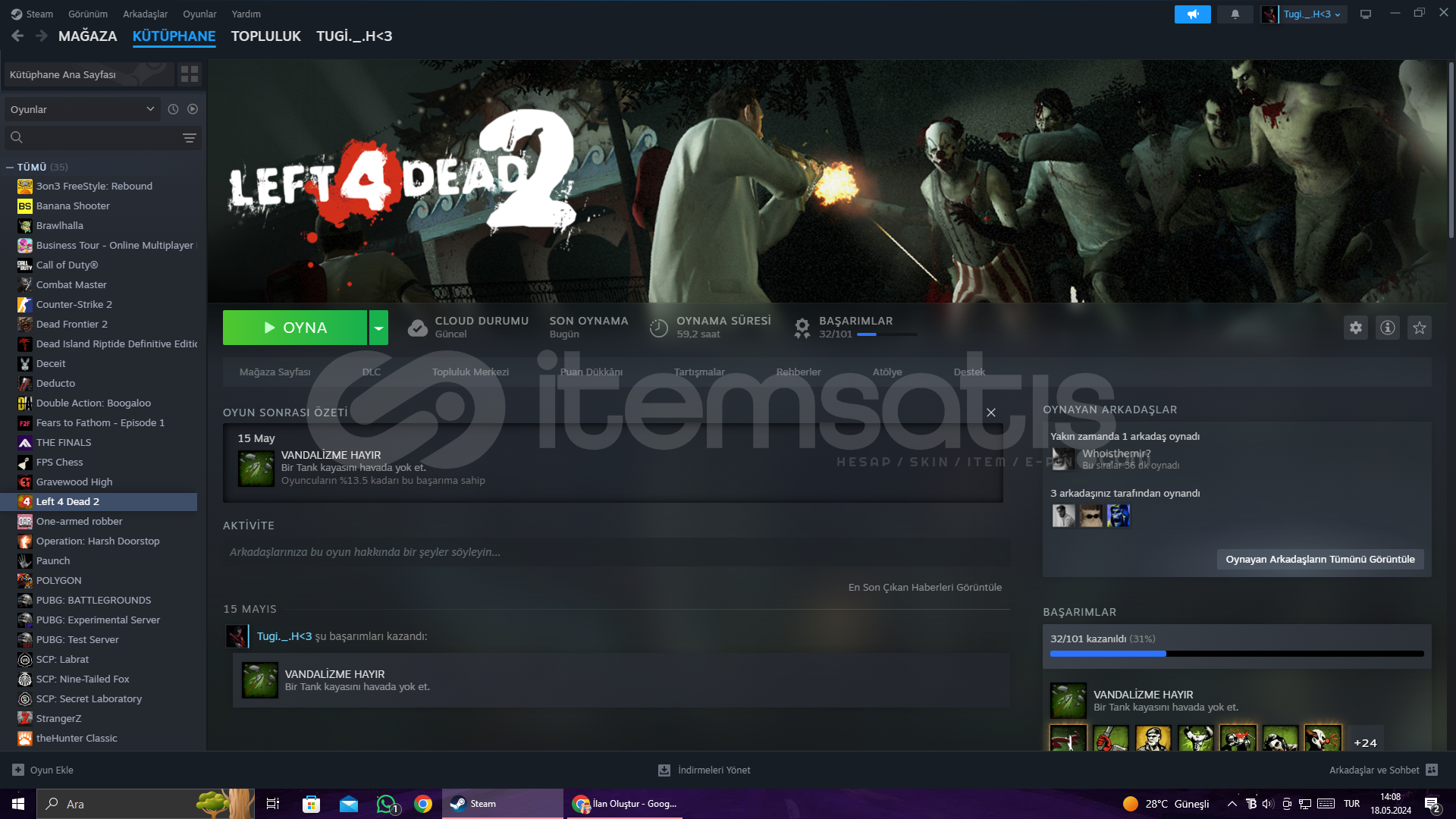Click the Oyun Ekle plus icon
The image size is (1456, 819).
[18, 770]
